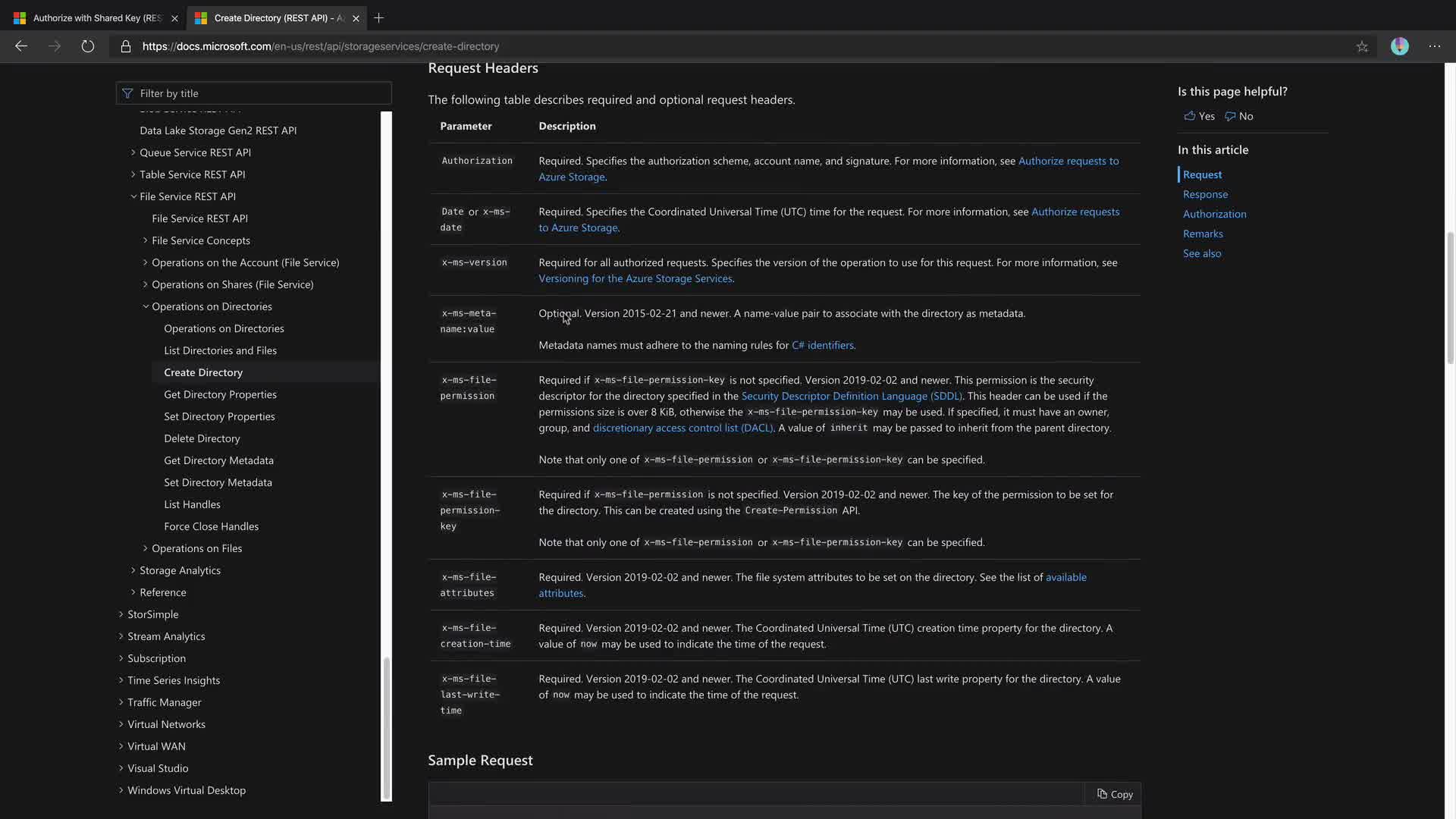Click the page refresh icon
The image size is (1456, 819).
[x=88, y=46]
